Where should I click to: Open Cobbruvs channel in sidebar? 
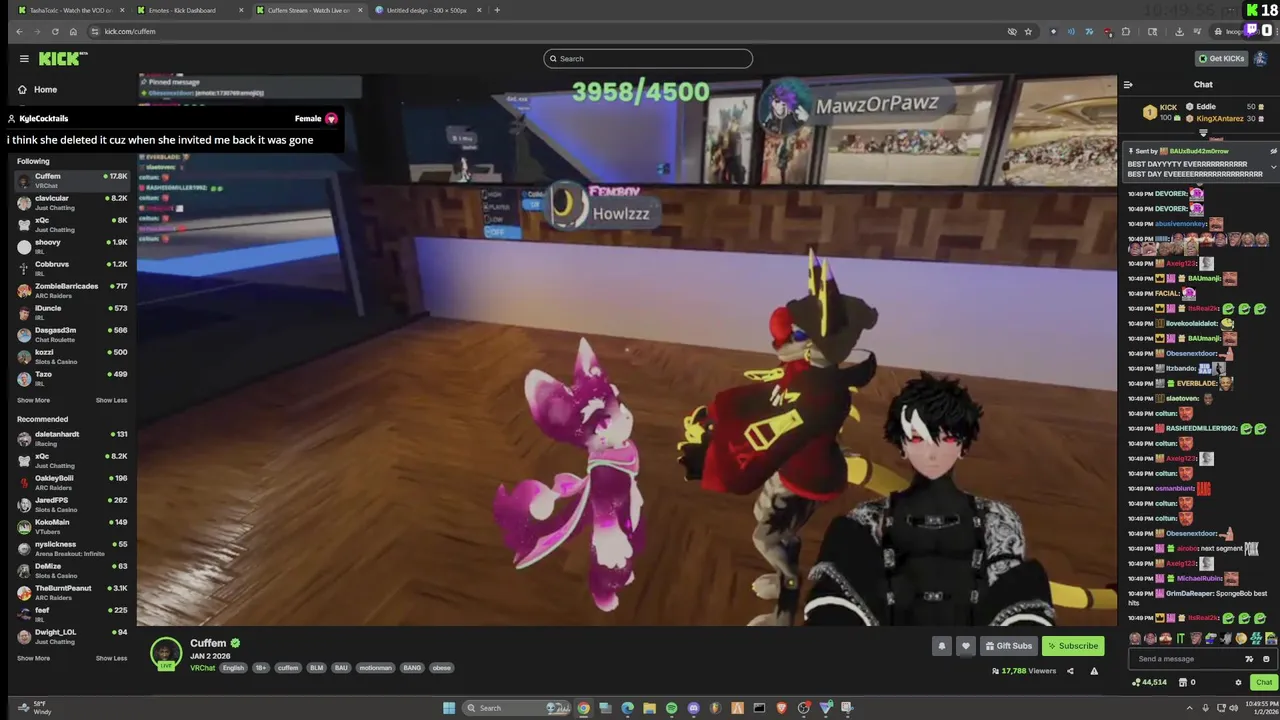click(72, 268)
